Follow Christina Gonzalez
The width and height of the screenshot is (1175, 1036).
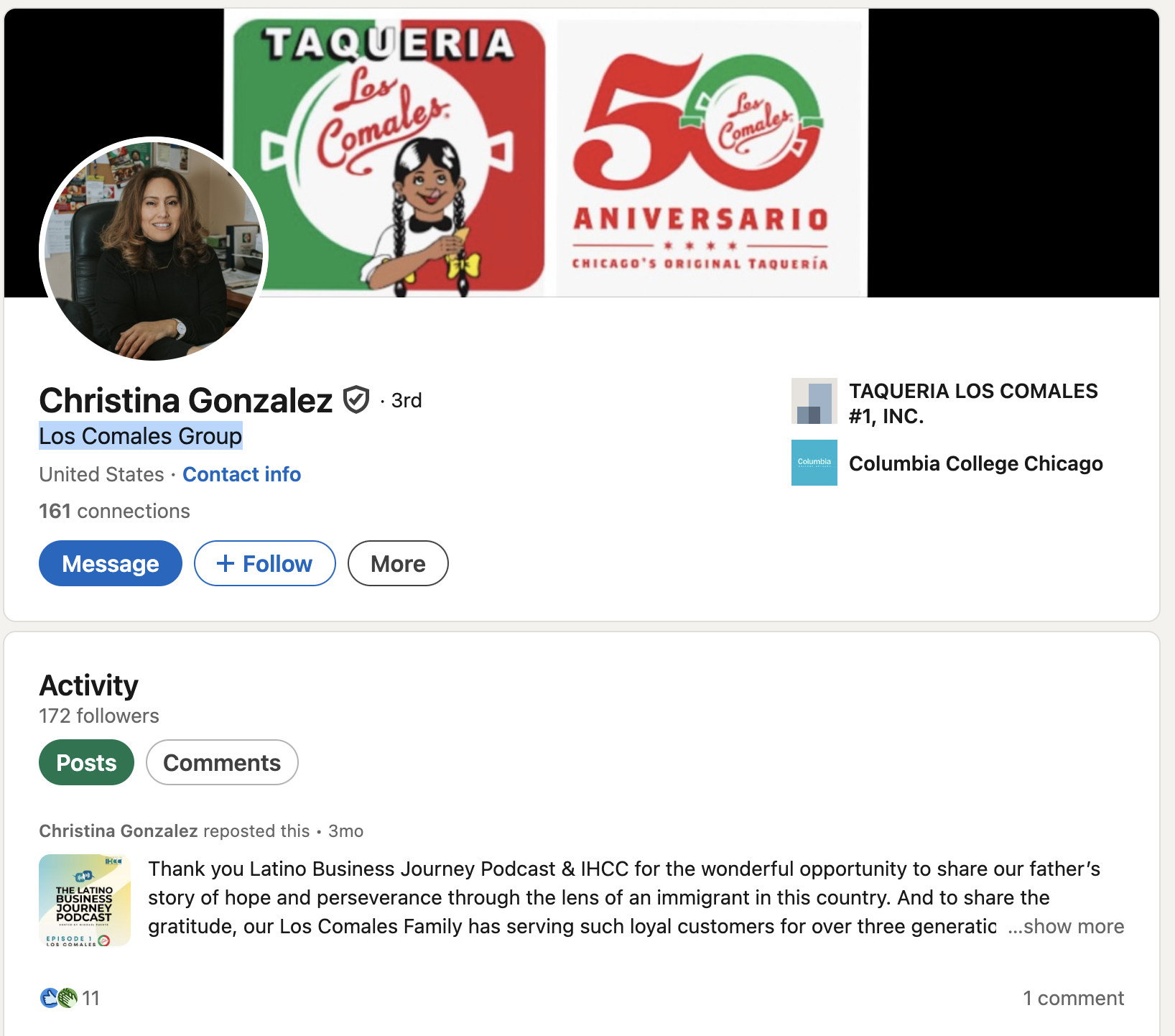click(264, 563)
